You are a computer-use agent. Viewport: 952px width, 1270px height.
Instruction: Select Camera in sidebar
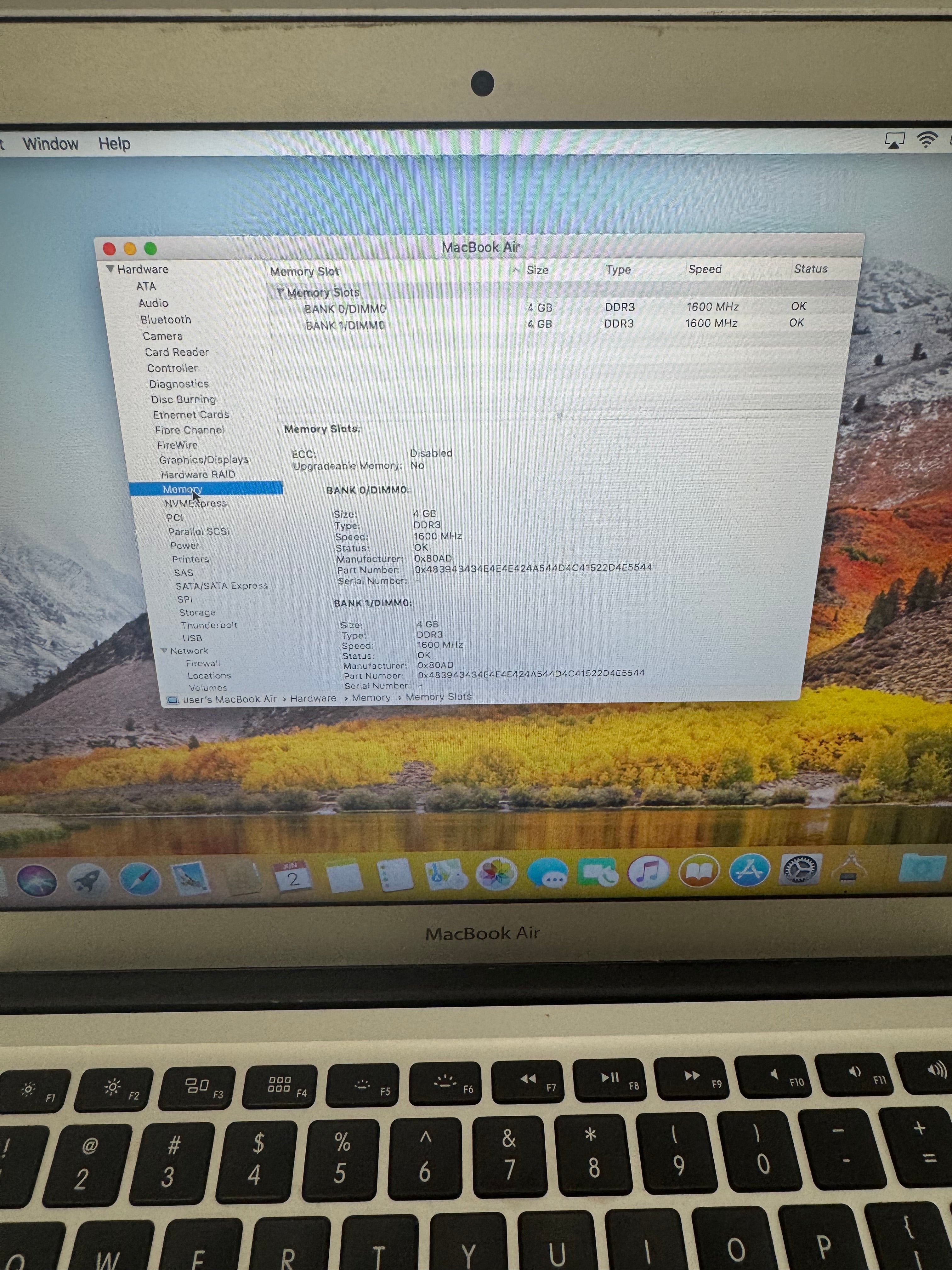[x=162, y=336]
